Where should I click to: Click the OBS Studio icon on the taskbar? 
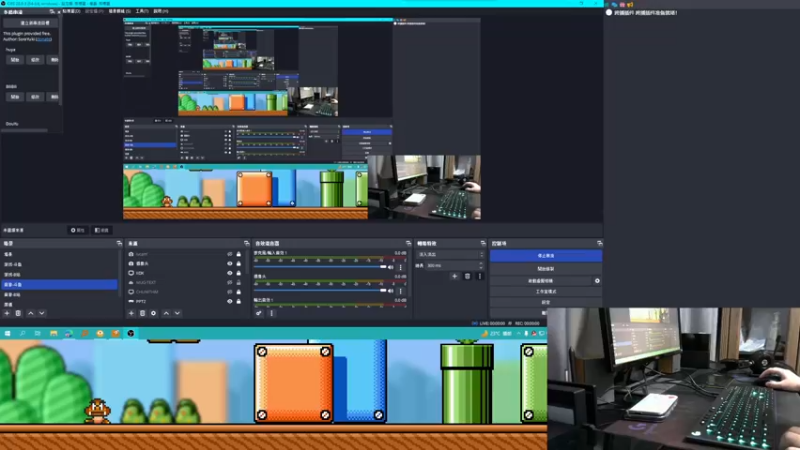(131, 333)
